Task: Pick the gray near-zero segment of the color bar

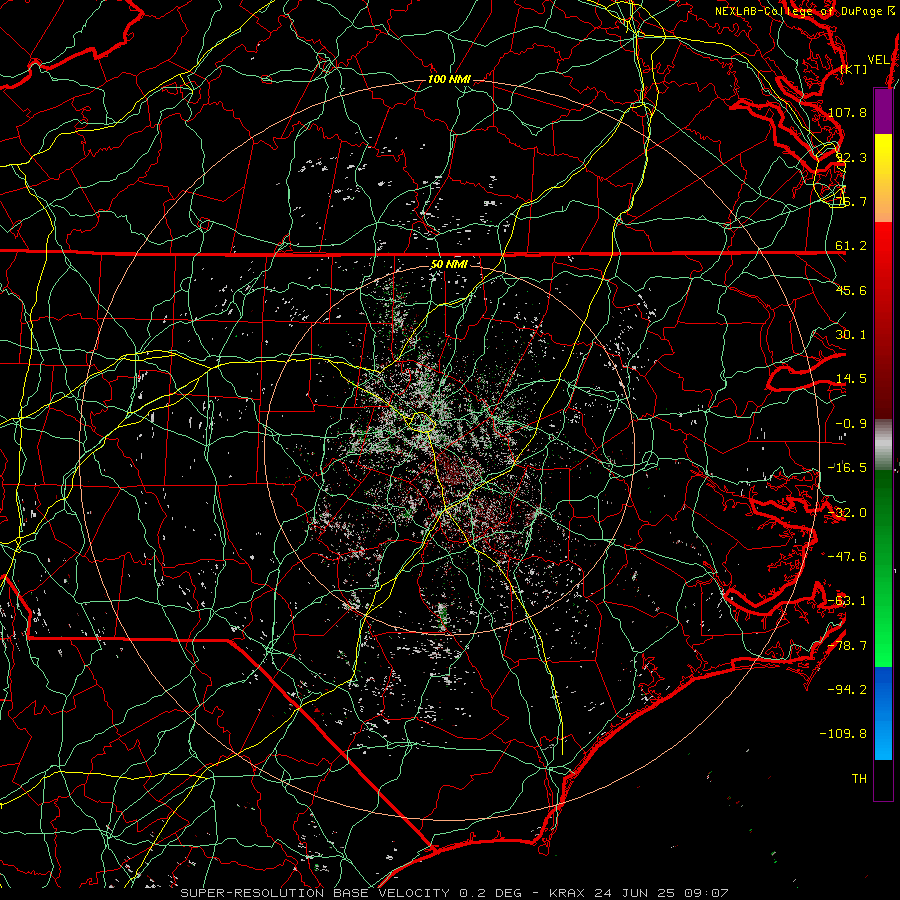Action: (883, 444)
